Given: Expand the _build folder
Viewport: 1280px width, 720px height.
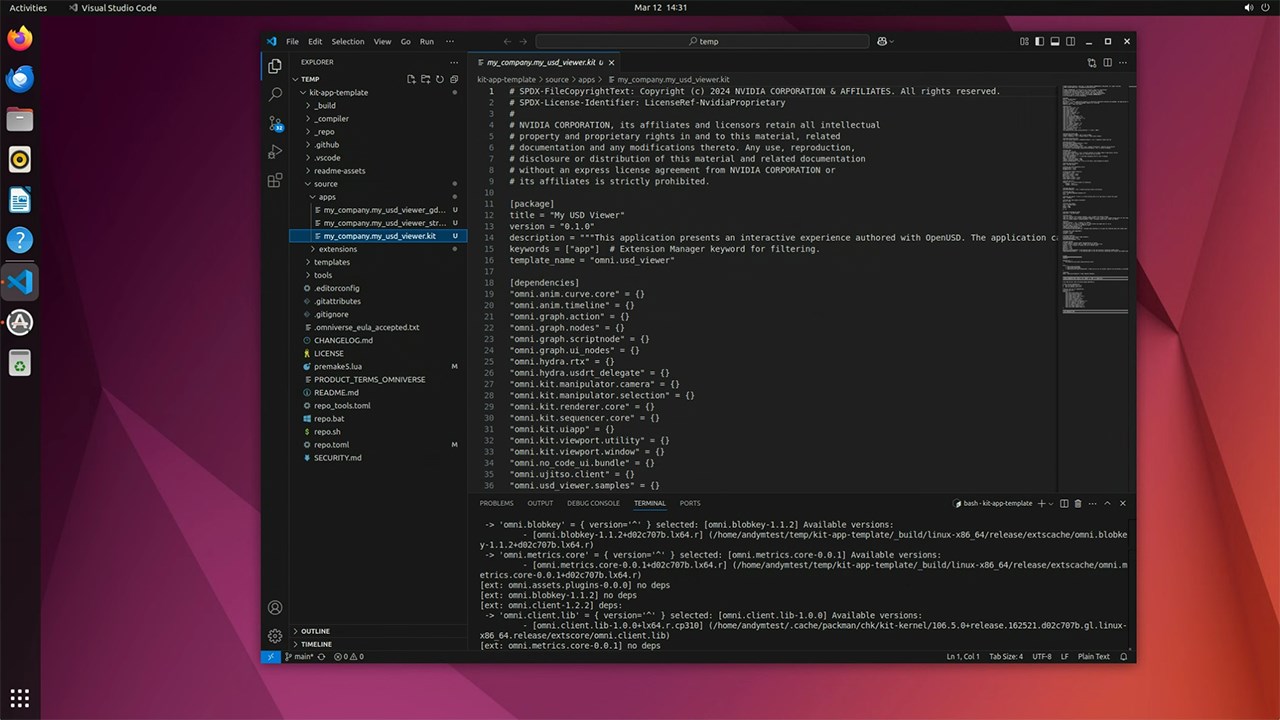Looking at the screenshot, I should 307,105.
